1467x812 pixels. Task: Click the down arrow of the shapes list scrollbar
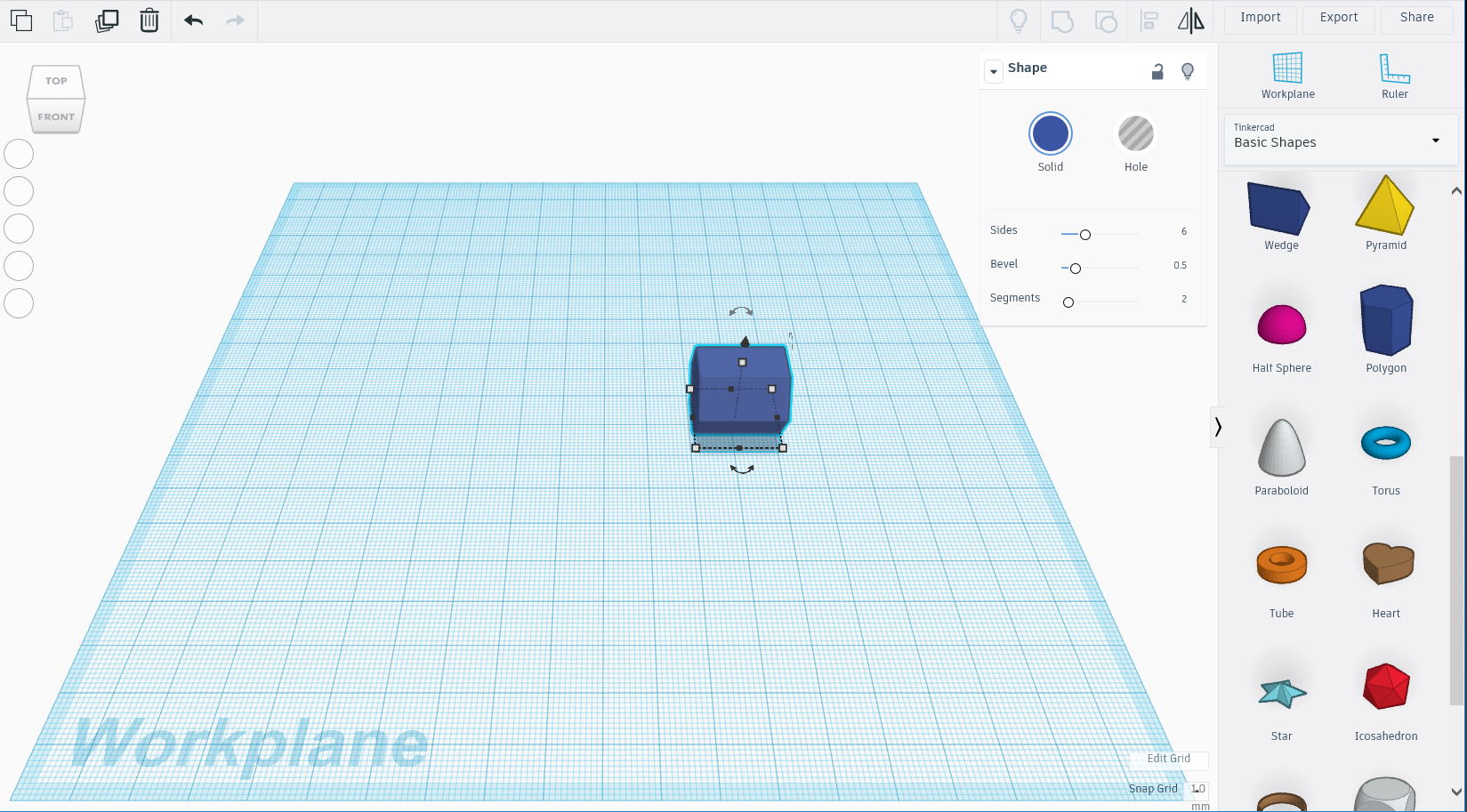1456,792
